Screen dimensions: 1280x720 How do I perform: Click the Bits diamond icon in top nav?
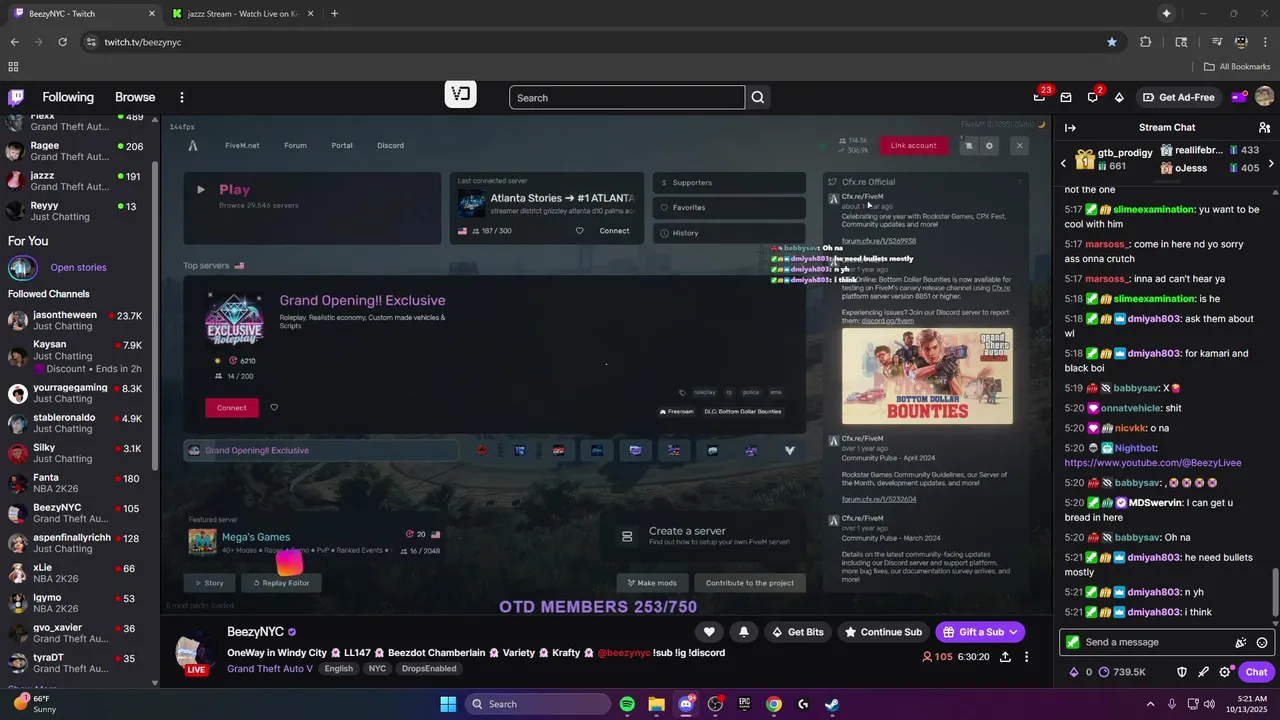point(1119,97)
